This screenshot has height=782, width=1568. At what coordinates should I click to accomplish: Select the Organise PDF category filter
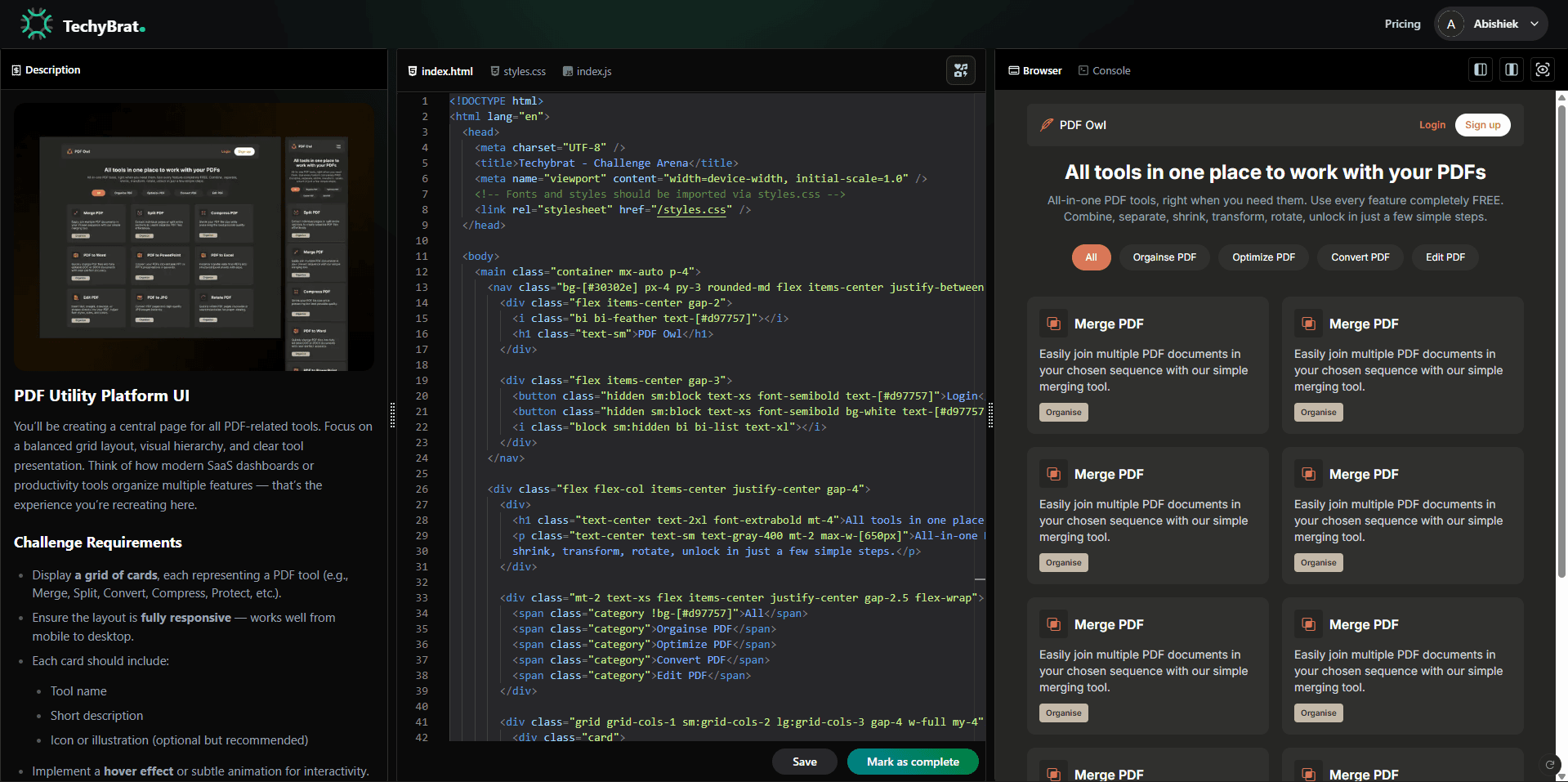click(1164, 257)
